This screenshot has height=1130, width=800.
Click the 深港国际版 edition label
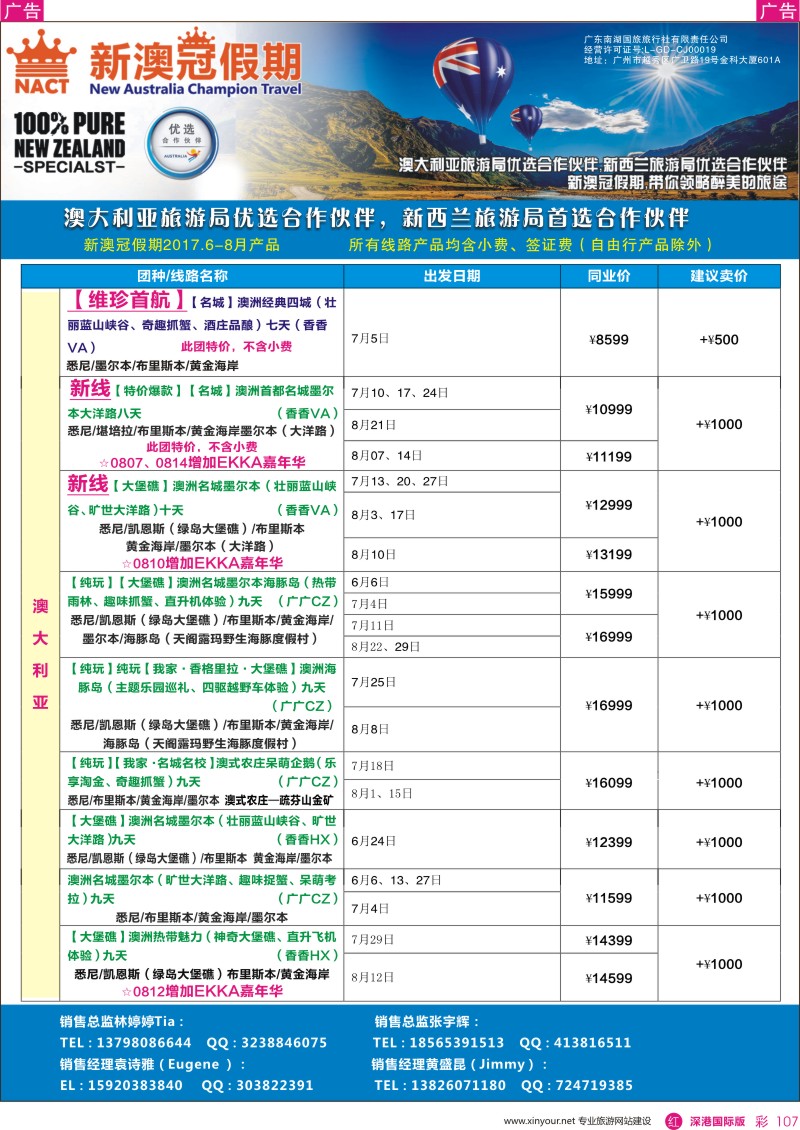(x=717, y=1121)
